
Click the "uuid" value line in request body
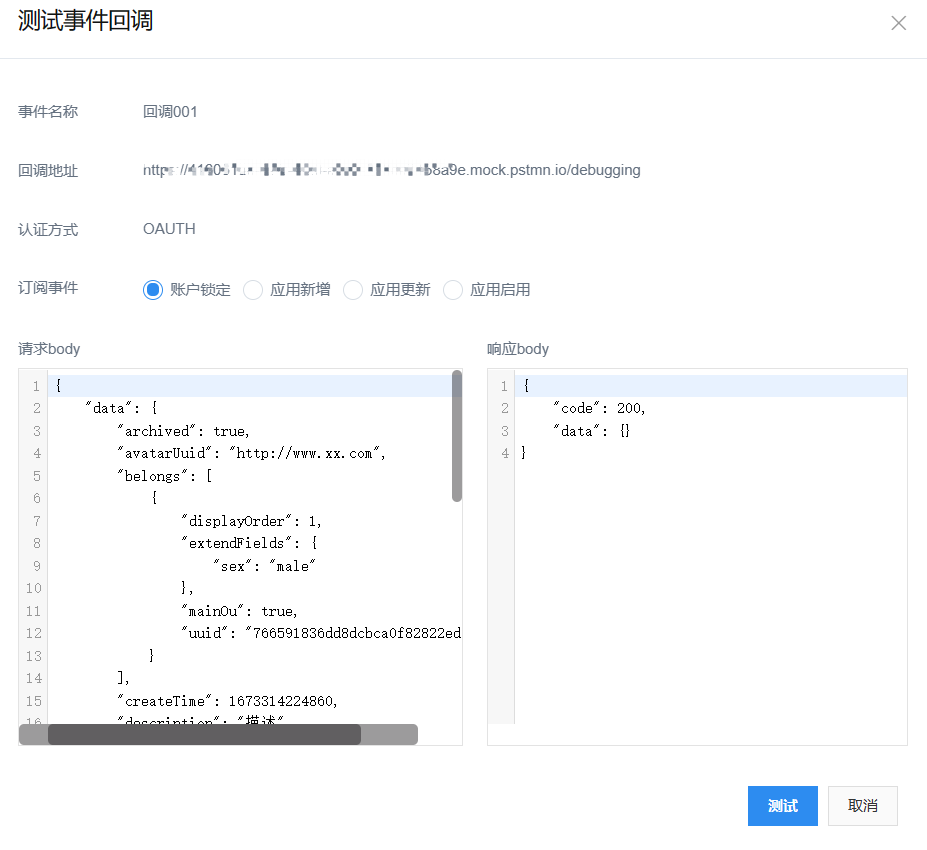320,633
